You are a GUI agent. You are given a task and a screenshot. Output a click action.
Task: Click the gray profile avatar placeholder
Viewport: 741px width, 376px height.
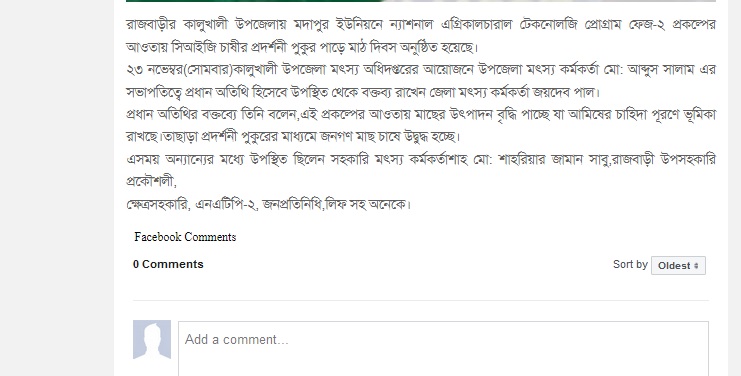click(152, 340)
